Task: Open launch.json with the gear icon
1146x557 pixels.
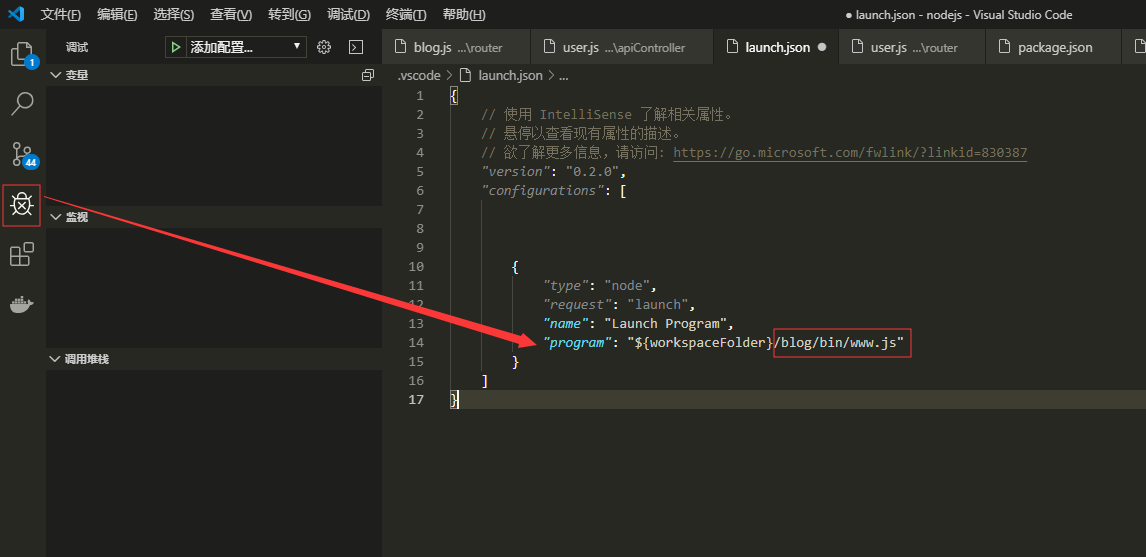Action: pos(325,47)
